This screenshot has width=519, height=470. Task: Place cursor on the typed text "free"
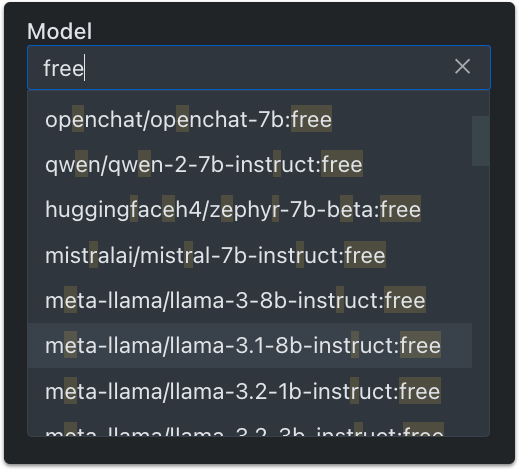pos(63,68)
